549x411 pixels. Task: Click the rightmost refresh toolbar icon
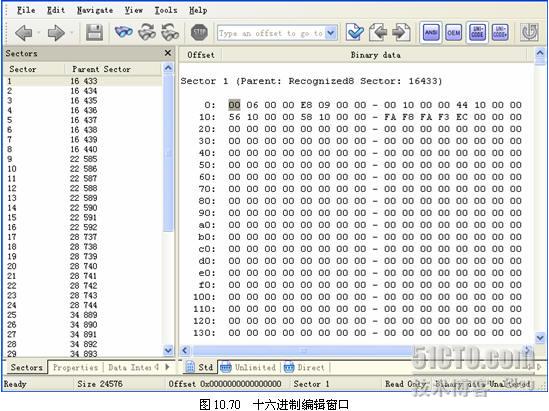pos(529,33)
